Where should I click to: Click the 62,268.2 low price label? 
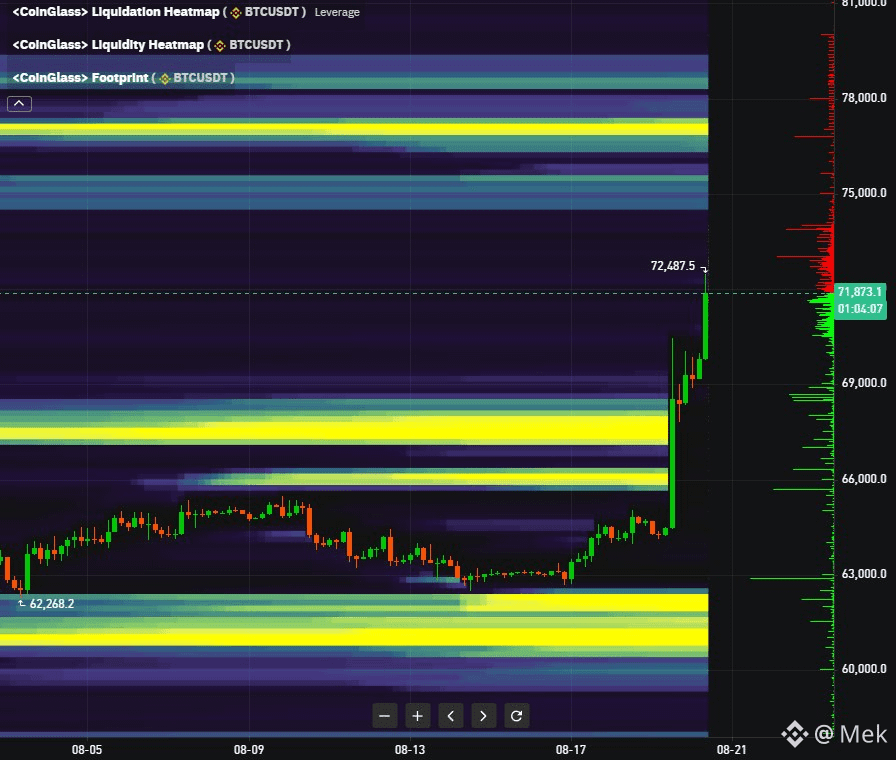point(52,603)
